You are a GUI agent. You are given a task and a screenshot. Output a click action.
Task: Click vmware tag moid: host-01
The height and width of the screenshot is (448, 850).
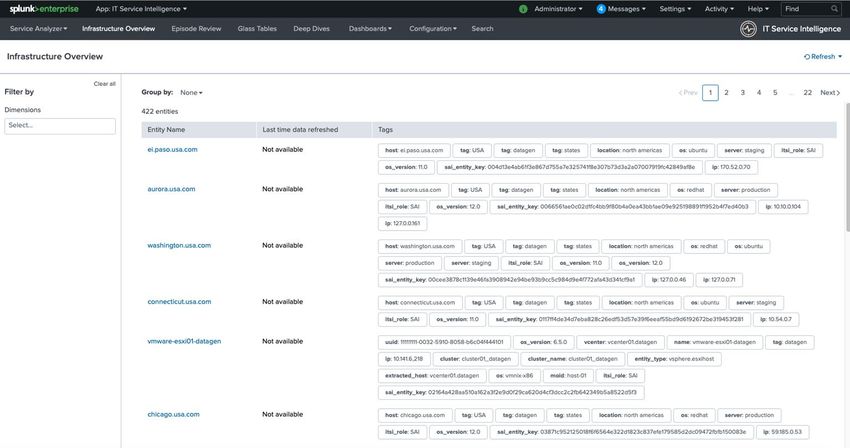point(568,376)
